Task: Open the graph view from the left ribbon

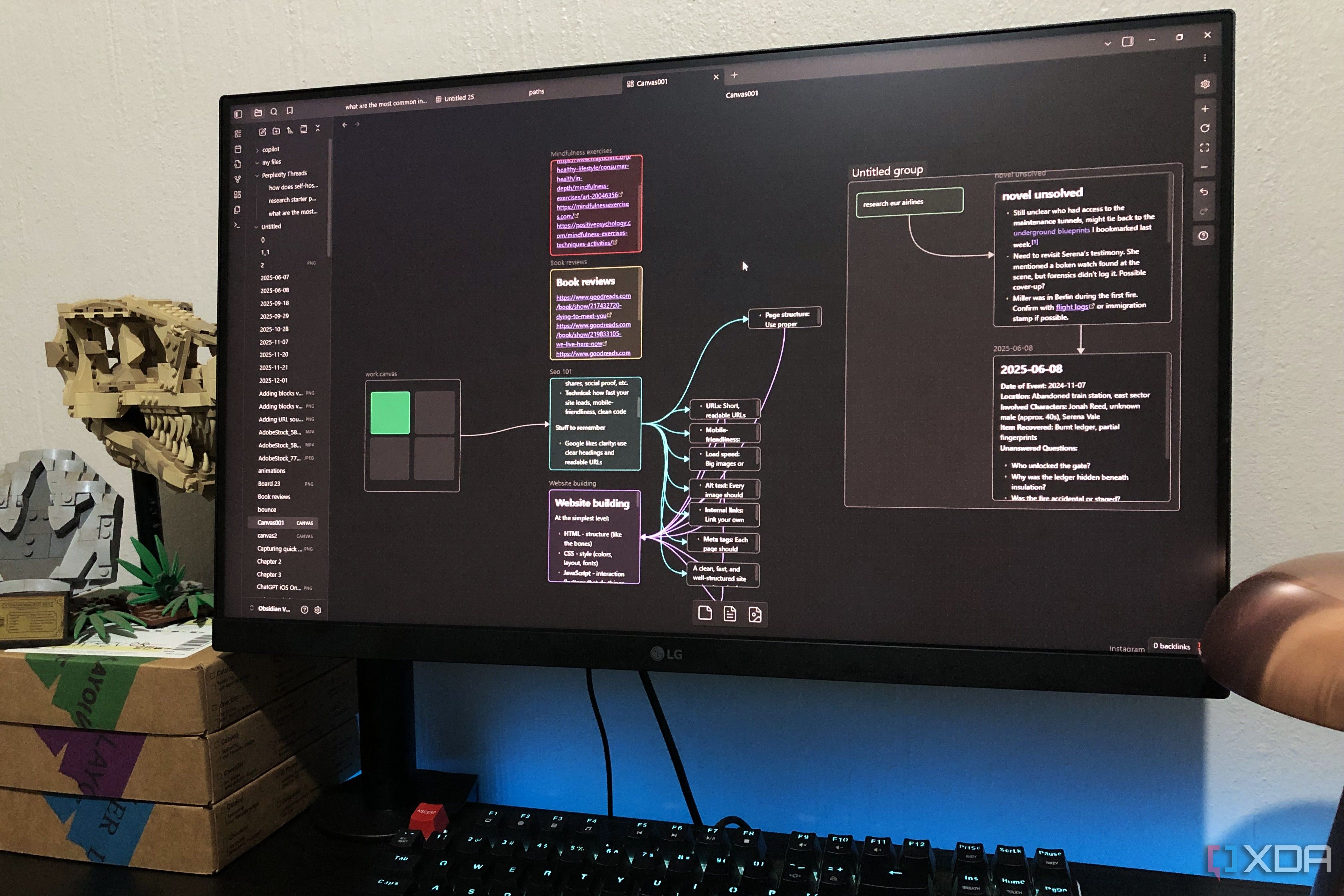Action: 238,179
